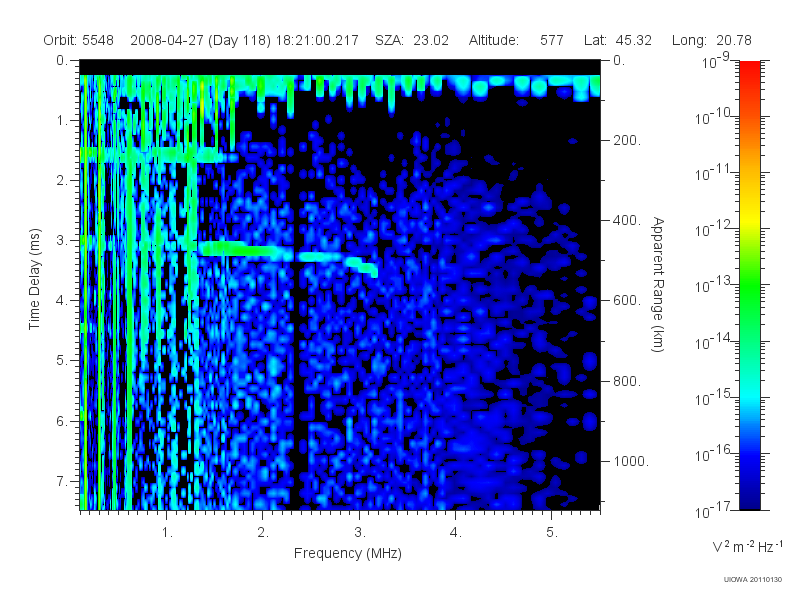
Task: Click the '2.' frequency axis tick label
Action: pos(263,533)
